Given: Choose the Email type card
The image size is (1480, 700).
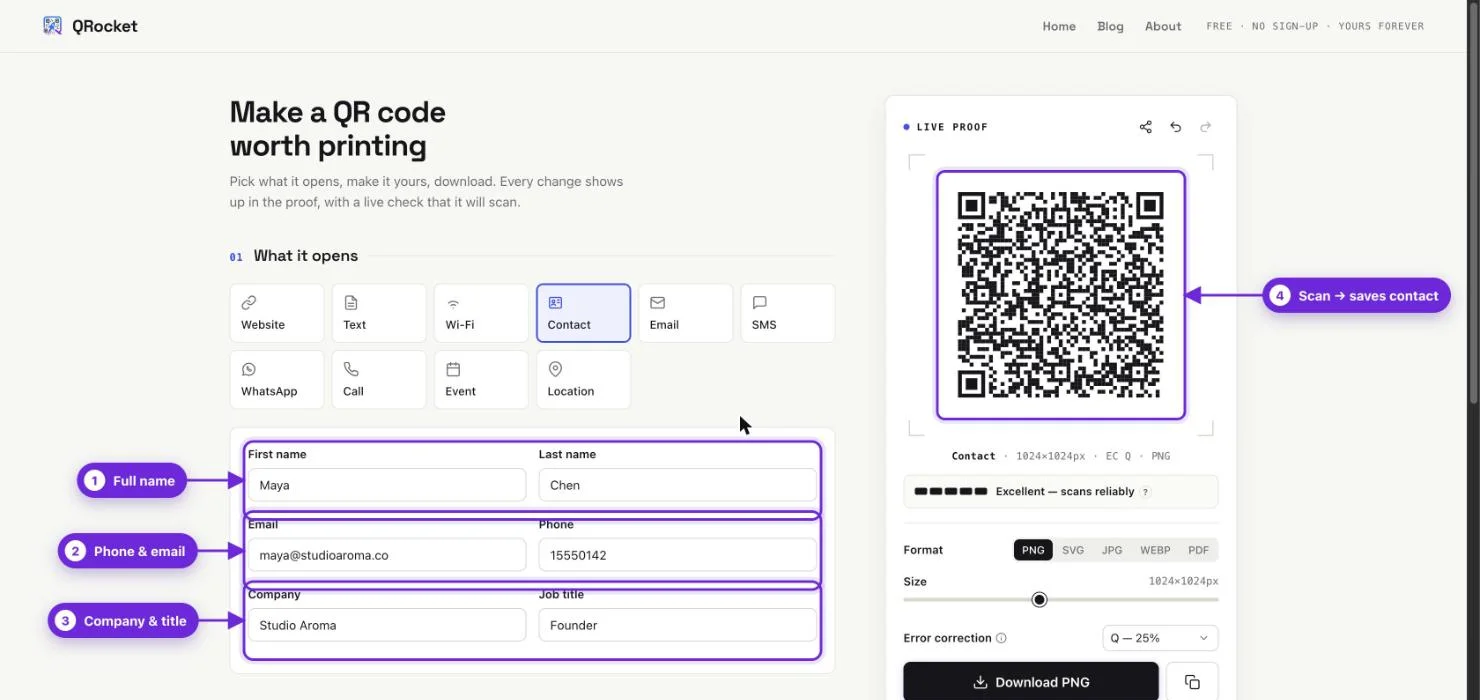Looking at the screenshot, I should 685,313.
